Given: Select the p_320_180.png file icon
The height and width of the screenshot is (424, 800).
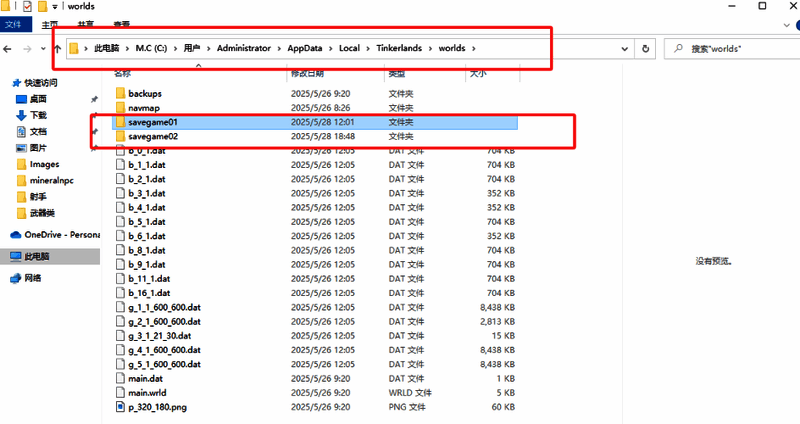Looking at the screenshot, I should pos(120,406).
